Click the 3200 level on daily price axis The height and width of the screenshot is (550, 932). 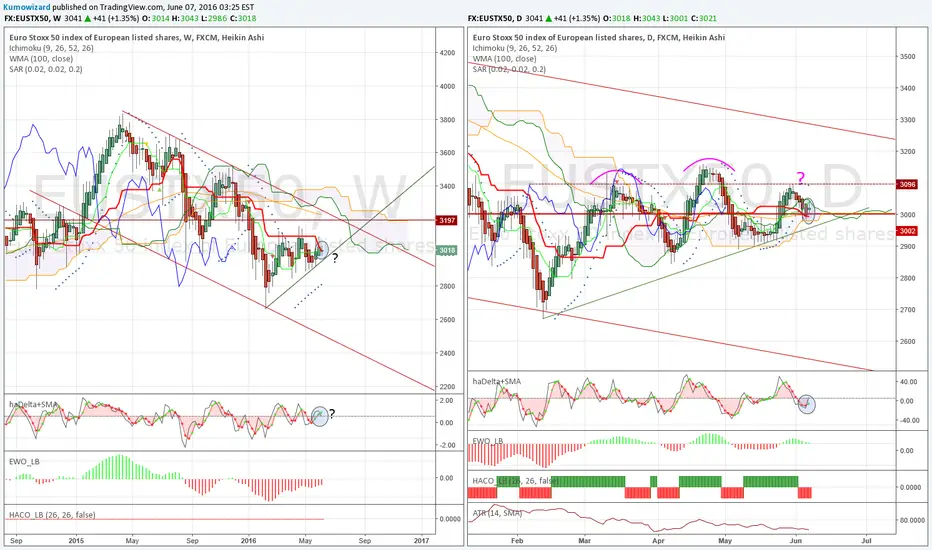tap(907, 152)
